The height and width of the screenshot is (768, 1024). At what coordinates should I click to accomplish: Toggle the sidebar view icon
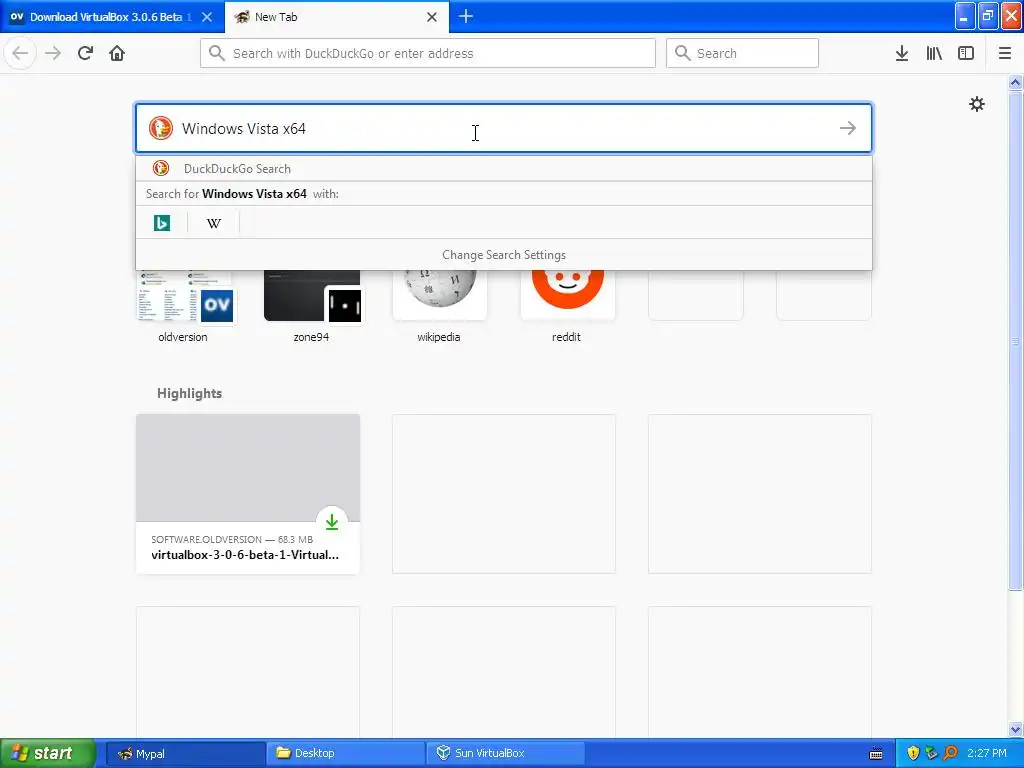[x=966, y=53]
